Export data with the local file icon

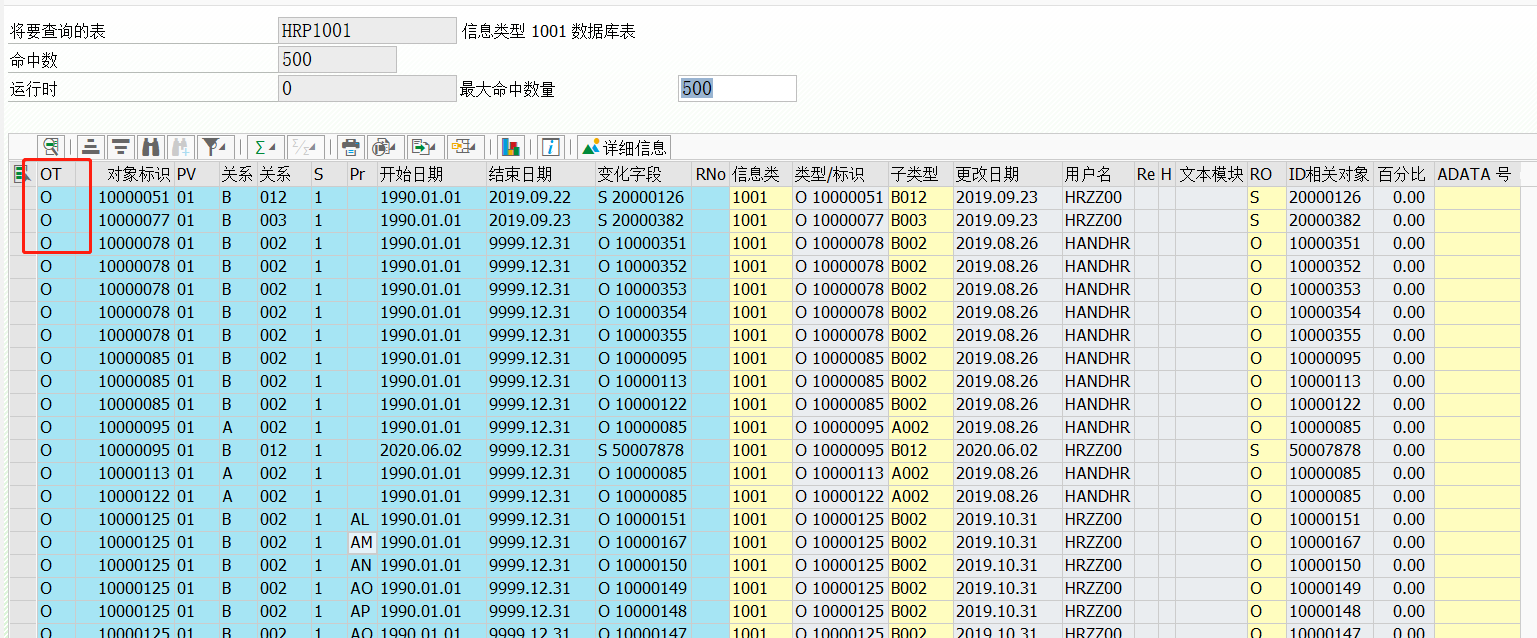point(418,147)
